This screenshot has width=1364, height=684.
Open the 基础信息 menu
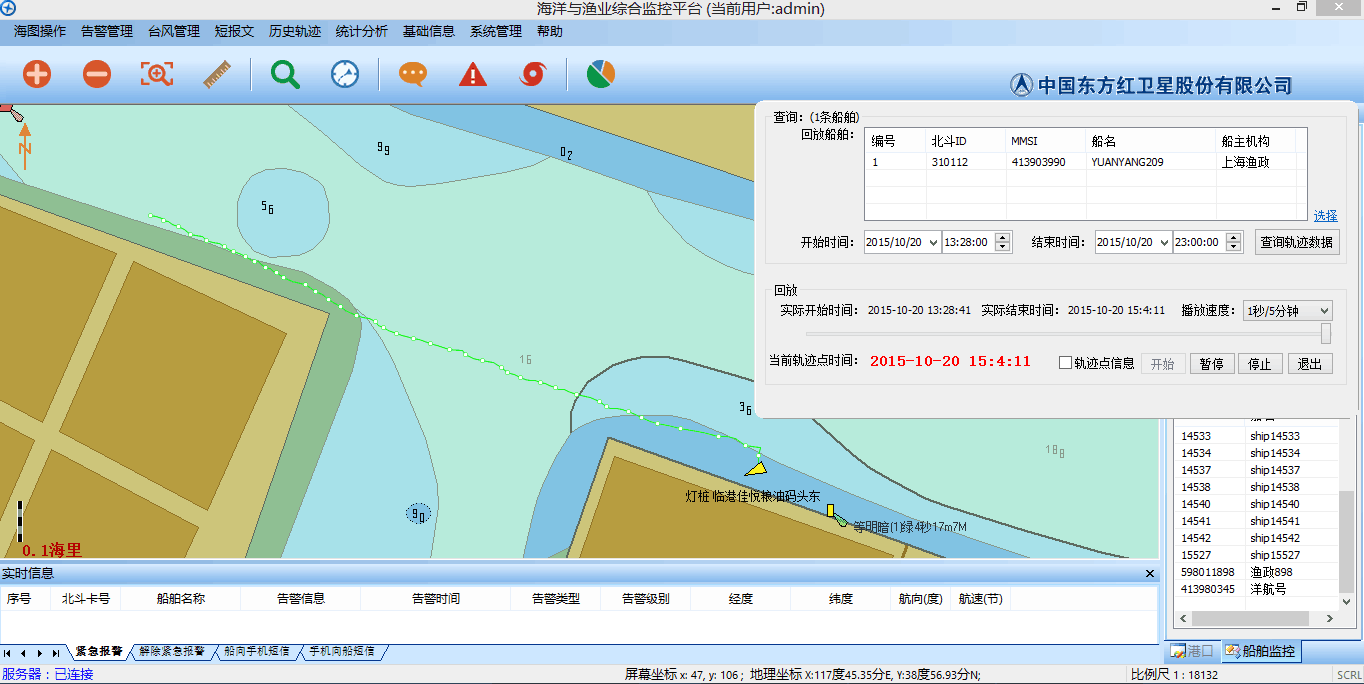pyautogui.click(x=429, y=31)
